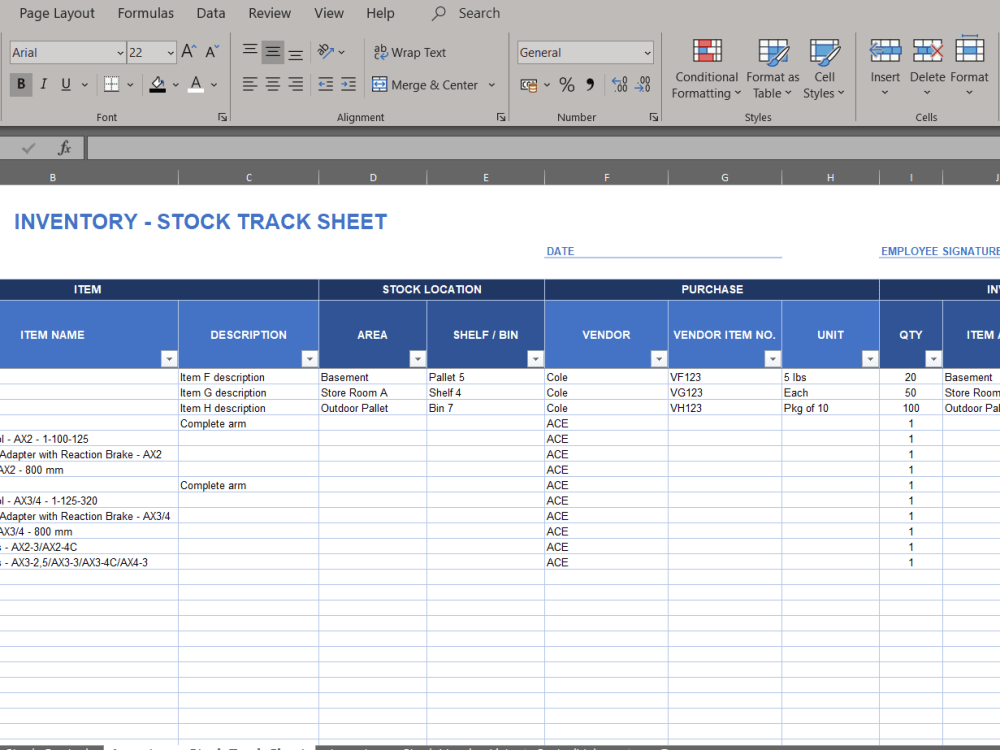Open the General number format dropdown
This screenshot has width=1000, height=750.
point(647,51)
